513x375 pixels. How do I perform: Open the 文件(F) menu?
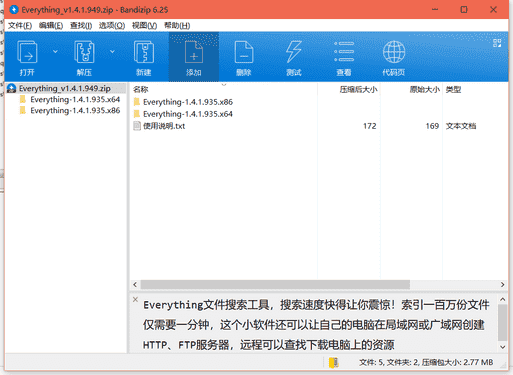coord(20,26)
